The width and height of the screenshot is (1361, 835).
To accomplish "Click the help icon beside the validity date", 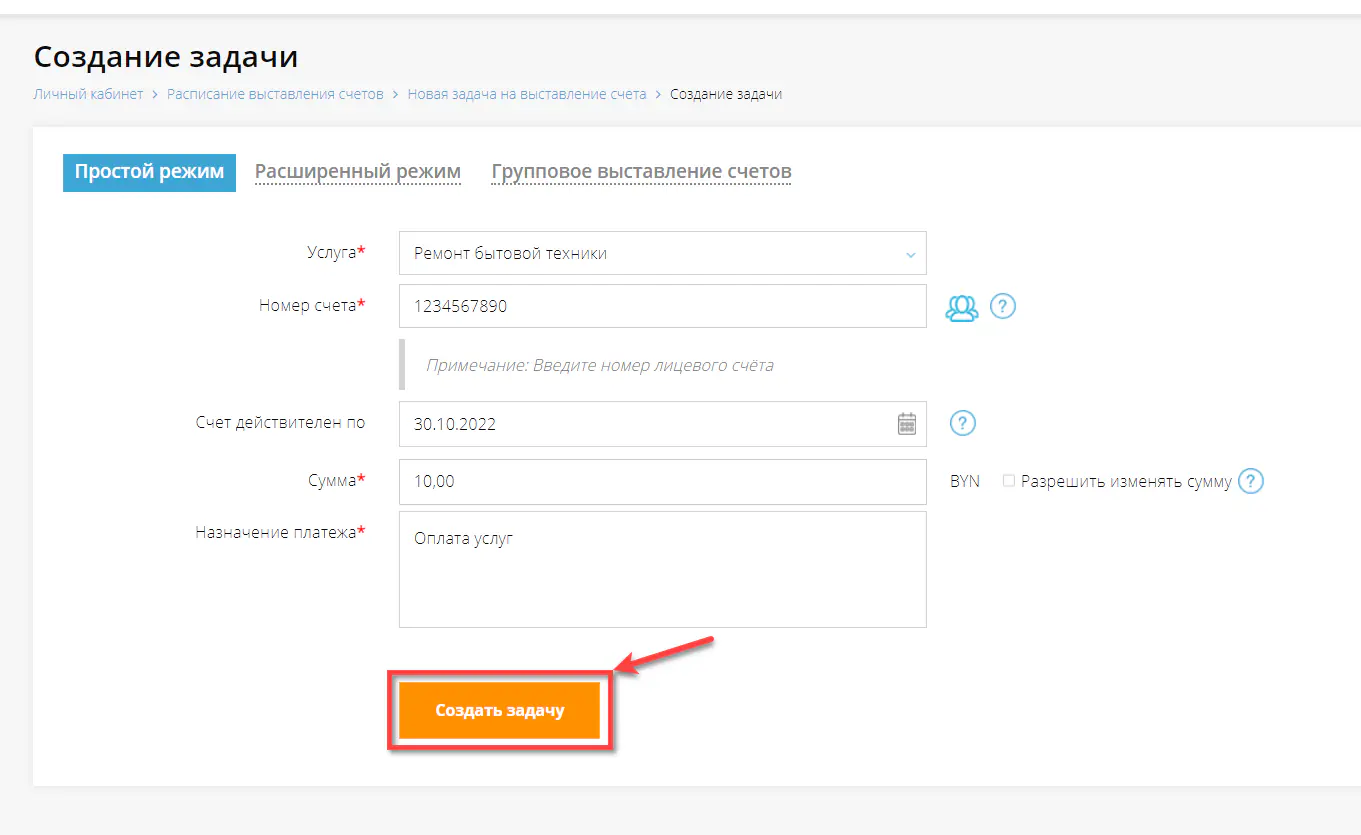I will click(x=962, y=423).
